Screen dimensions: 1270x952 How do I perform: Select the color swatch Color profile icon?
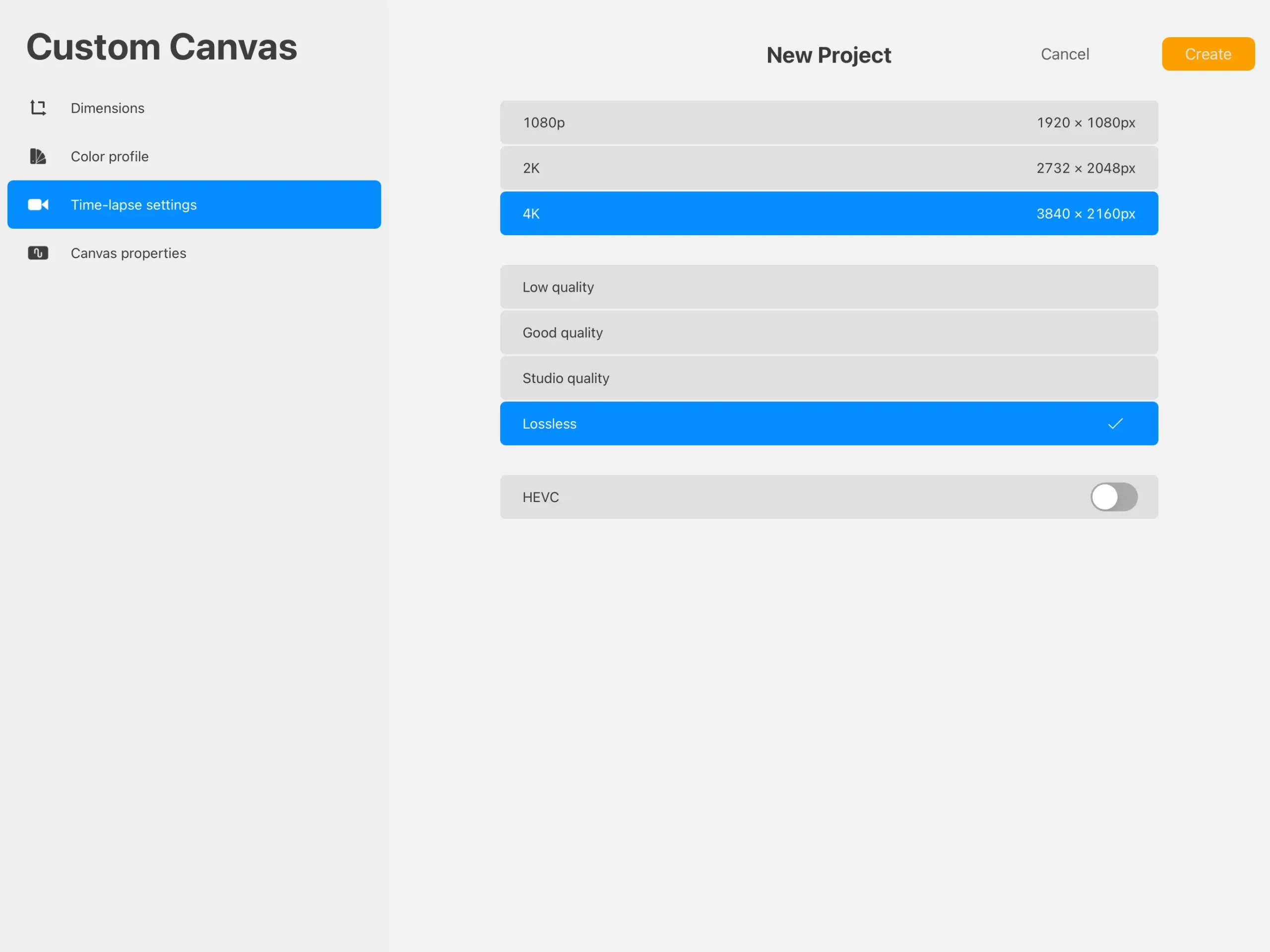(x=37, y=156)
